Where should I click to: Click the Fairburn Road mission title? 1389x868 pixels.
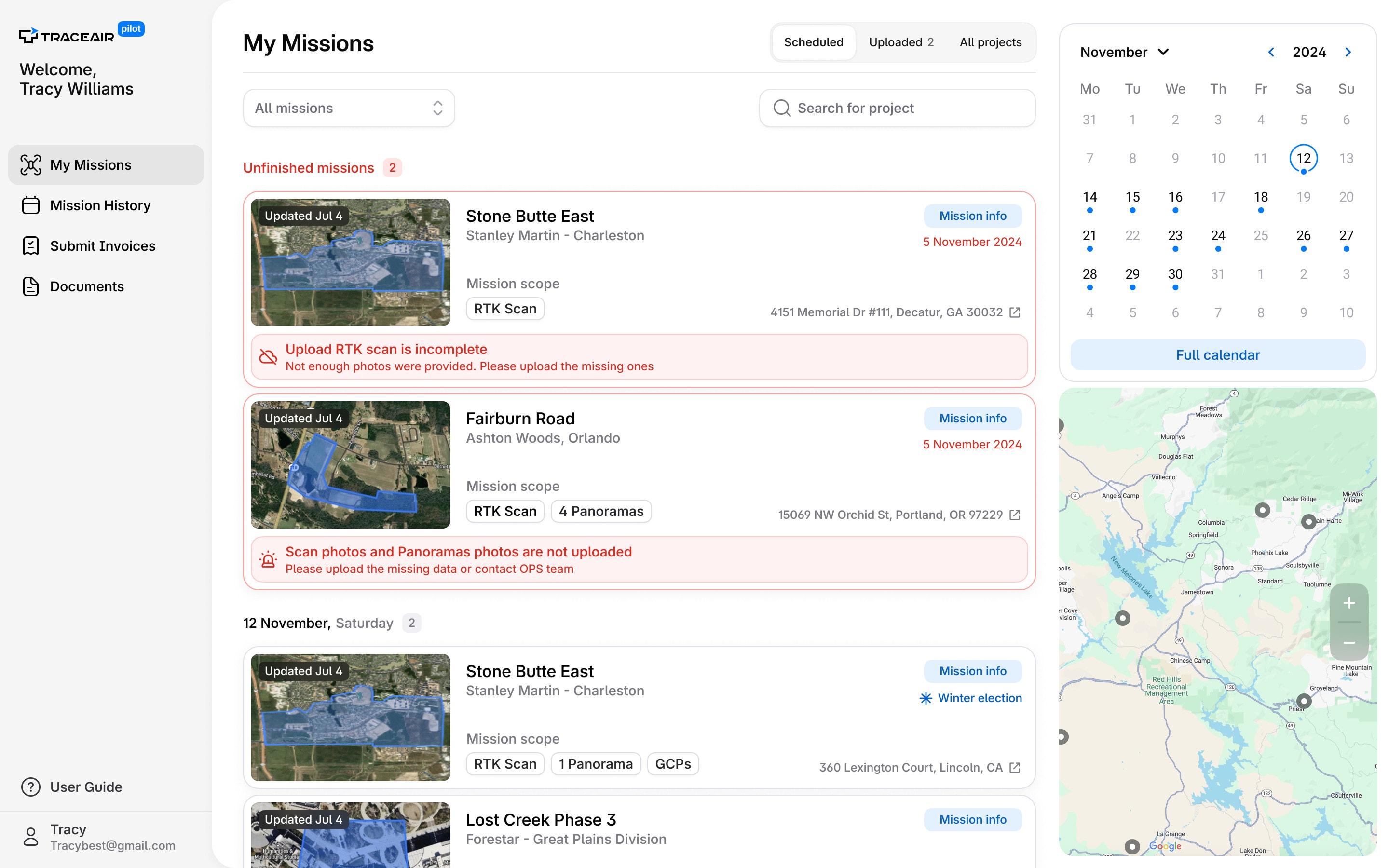point(520,419)
